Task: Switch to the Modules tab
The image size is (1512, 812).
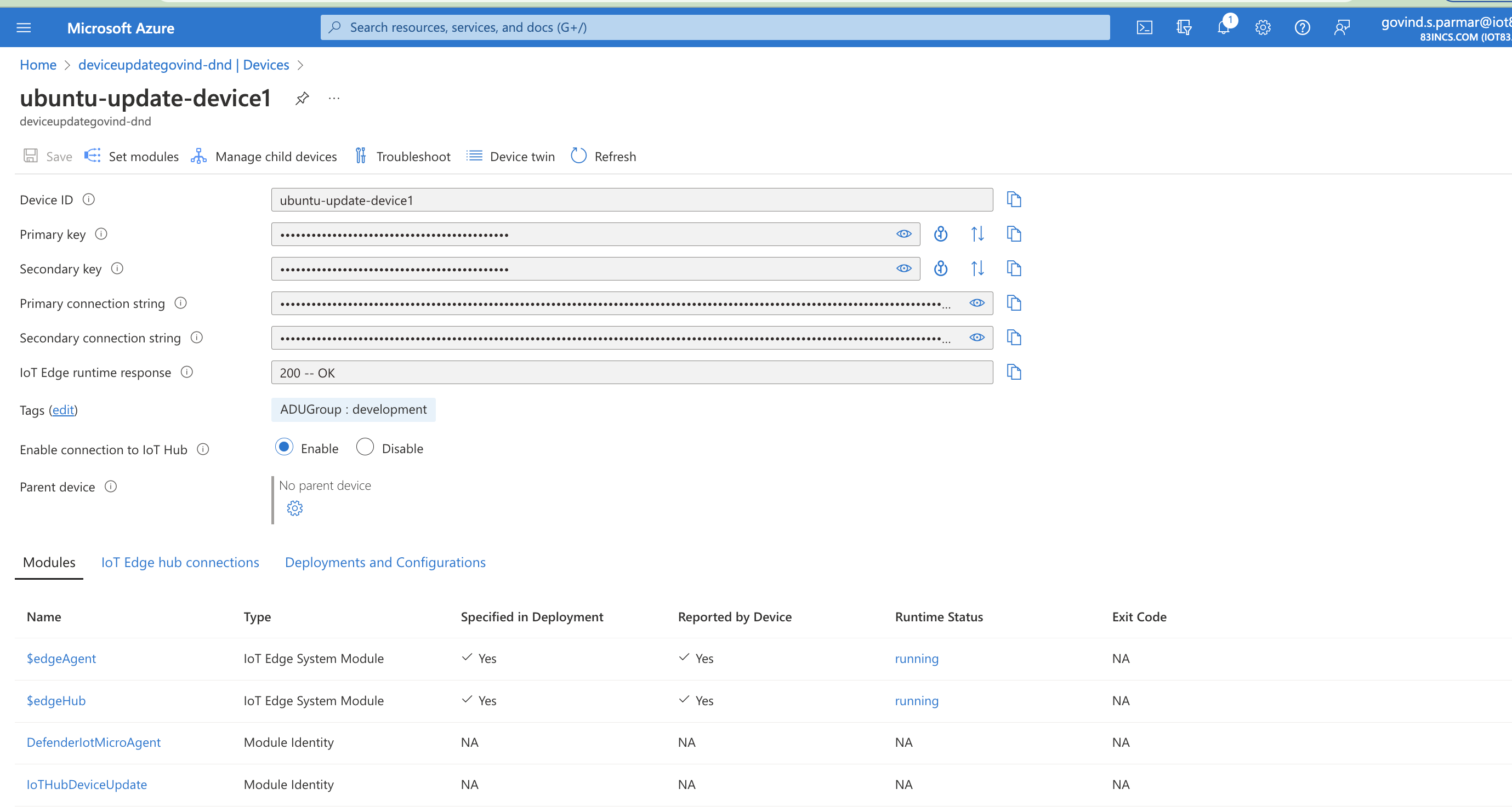Action: (49, 562)
